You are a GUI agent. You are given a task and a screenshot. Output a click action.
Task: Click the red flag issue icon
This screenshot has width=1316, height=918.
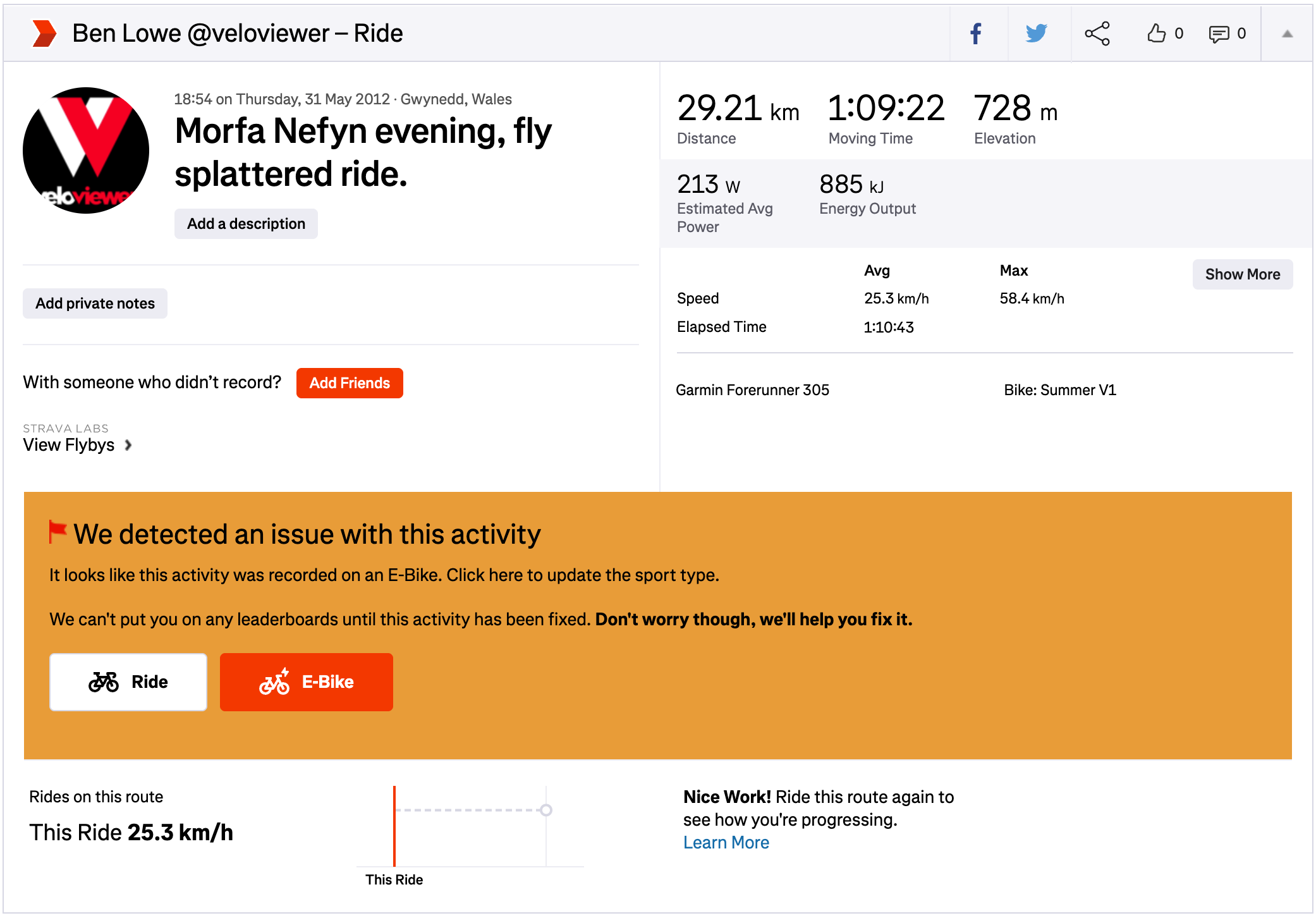(x=58, y=532)
